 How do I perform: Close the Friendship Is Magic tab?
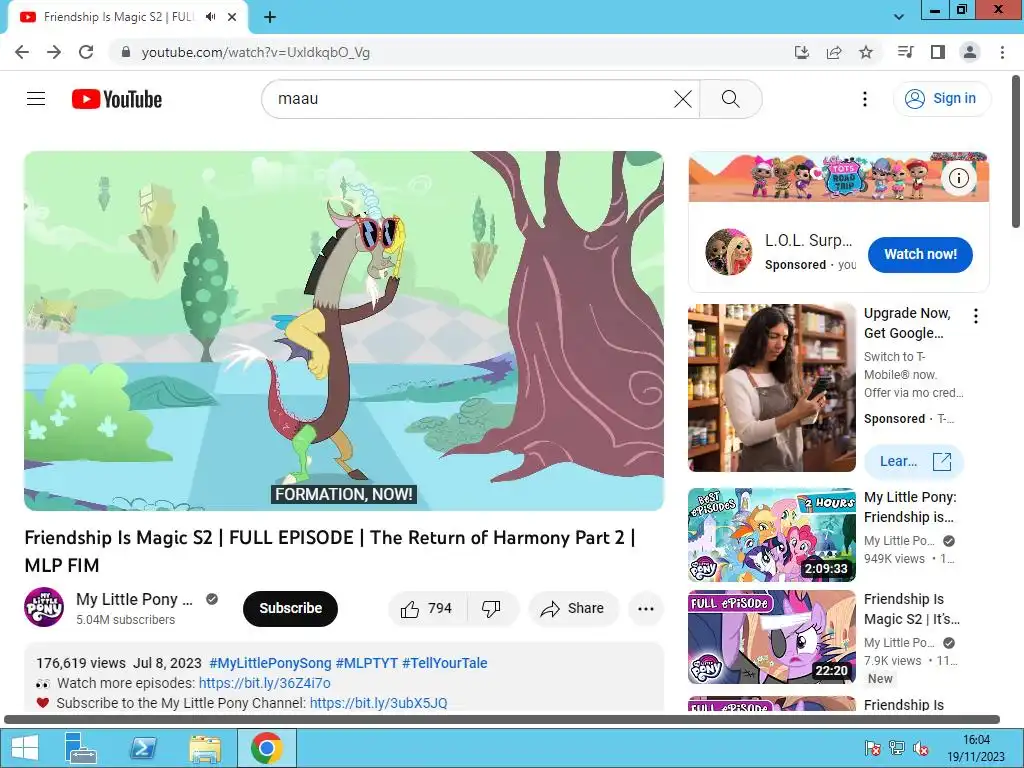tap(232, 17)
